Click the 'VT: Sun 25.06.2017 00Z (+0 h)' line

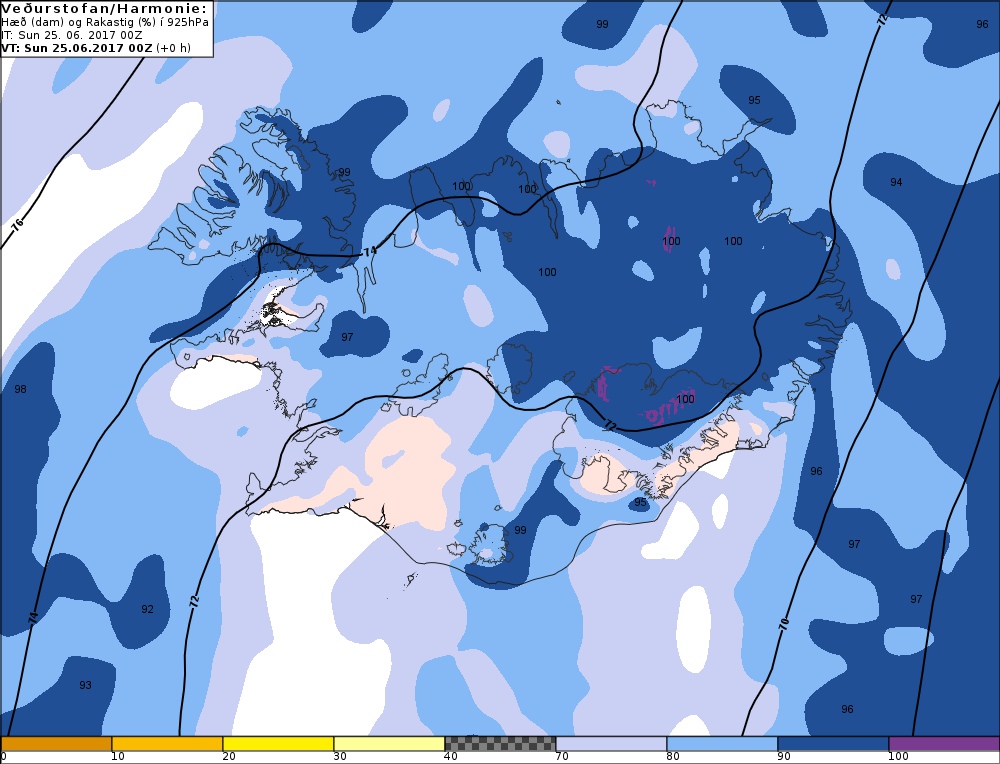96,48
